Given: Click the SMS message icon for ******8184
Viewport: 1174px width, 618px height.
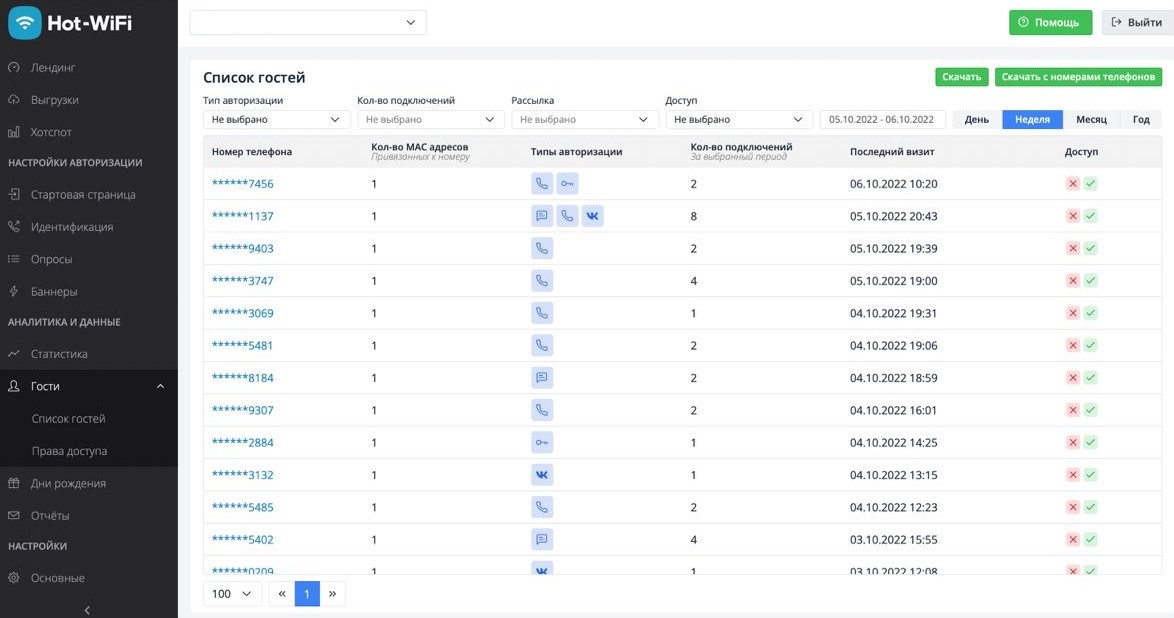Looking at the screenshot, I should tap(541, 378).
